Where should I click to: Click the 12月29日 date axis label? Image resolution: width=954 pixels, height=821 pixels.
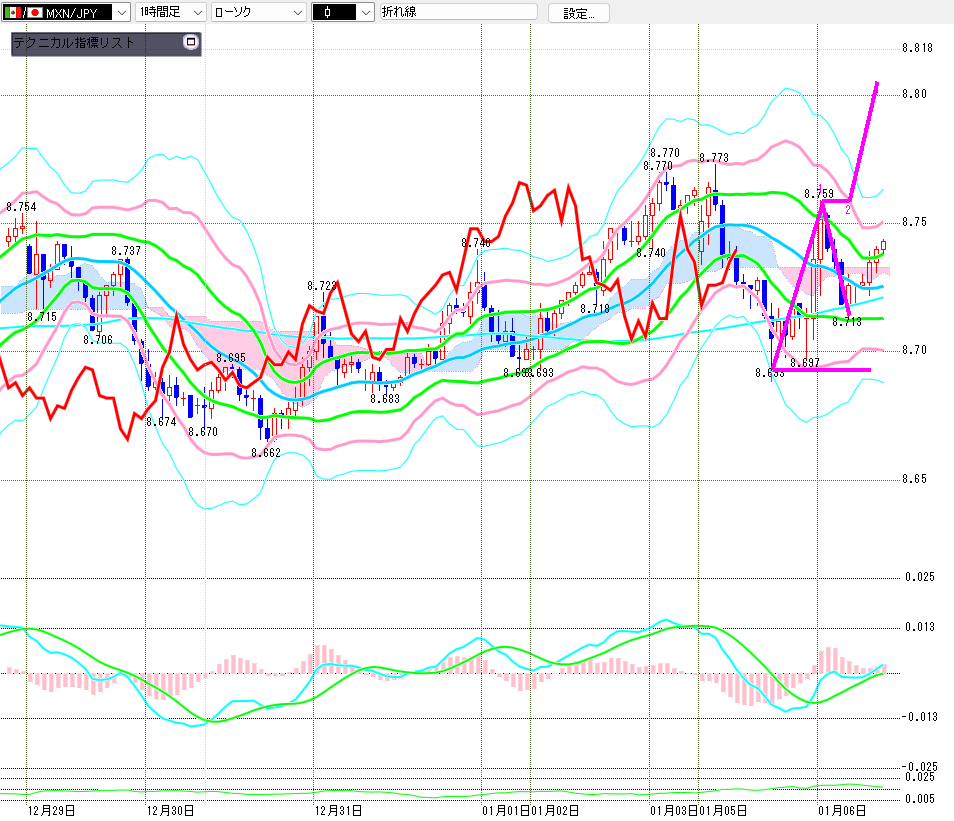pyautogui.click(x=50, y=809)
